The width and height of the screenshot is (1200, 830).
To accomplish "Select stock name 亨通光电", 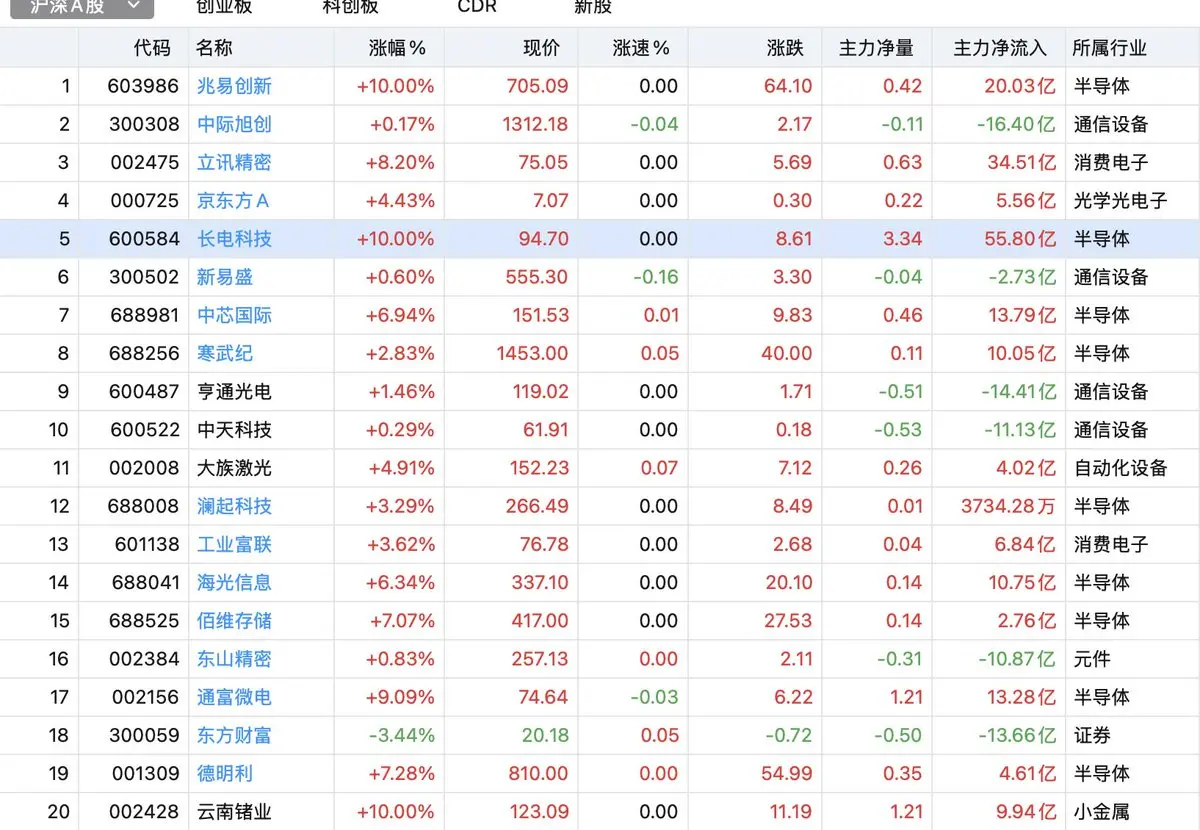I will [234, 391].
